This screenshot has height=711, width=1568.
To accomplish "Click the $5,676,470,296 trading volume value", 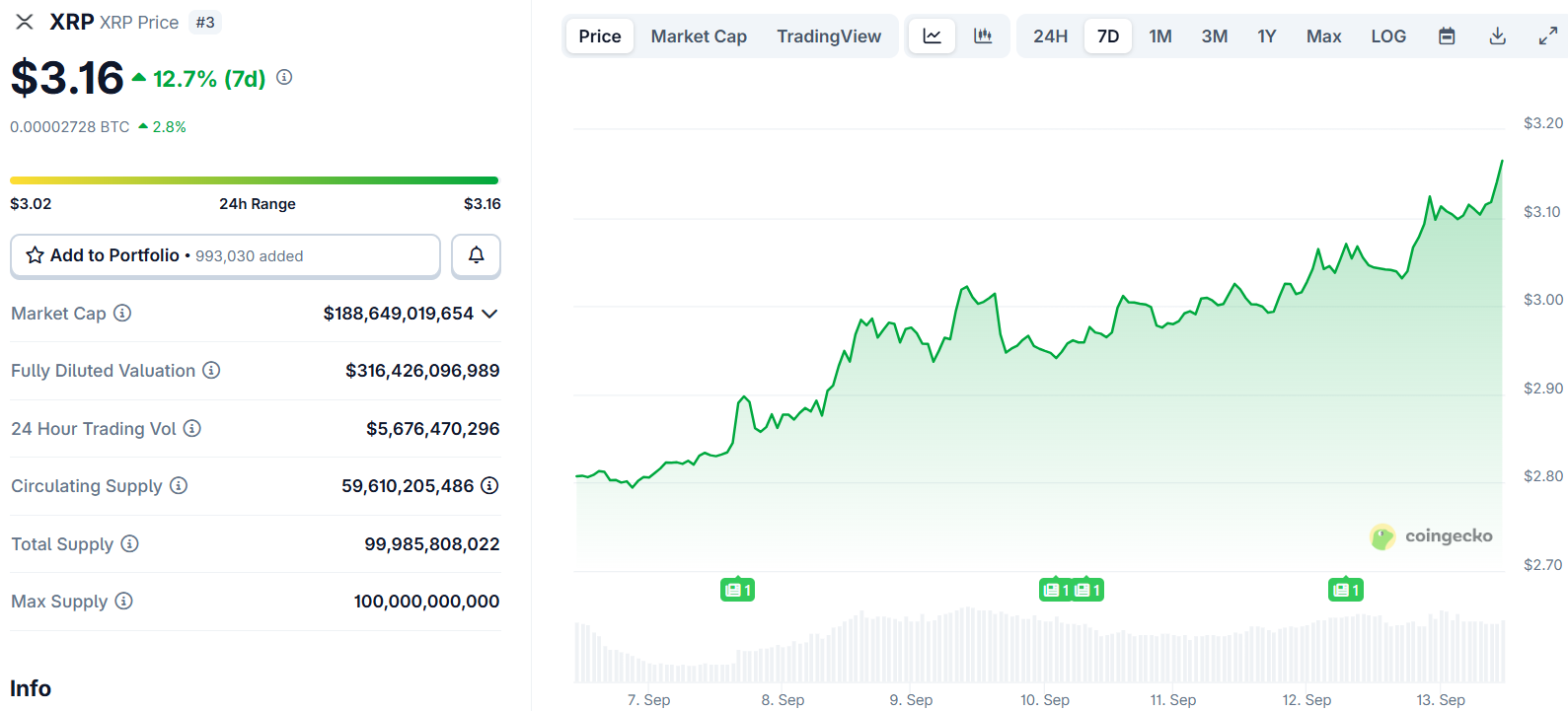I will pos(433,429).
